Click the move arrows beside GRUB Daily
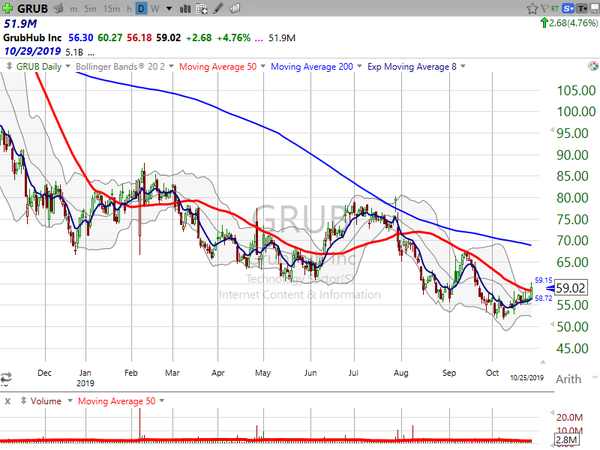This screenshot has width=600, height=450. click(9, 66)
